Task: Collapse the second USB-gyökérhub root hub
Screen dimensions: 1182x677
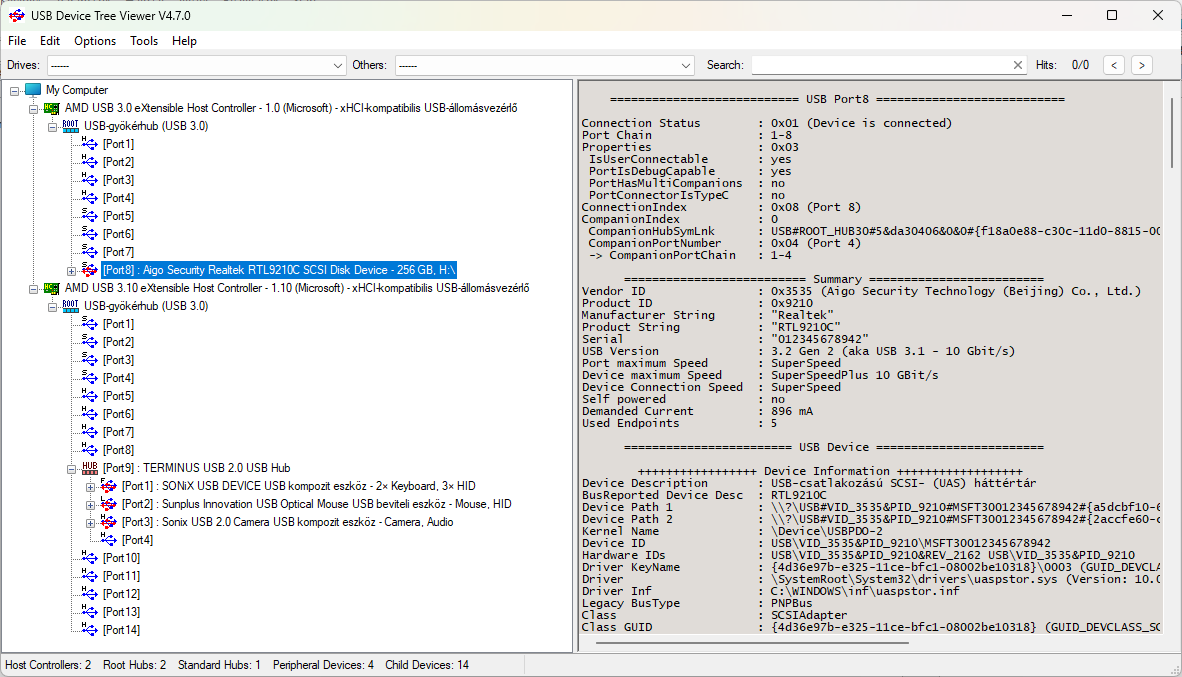Action: click(52, 307)
